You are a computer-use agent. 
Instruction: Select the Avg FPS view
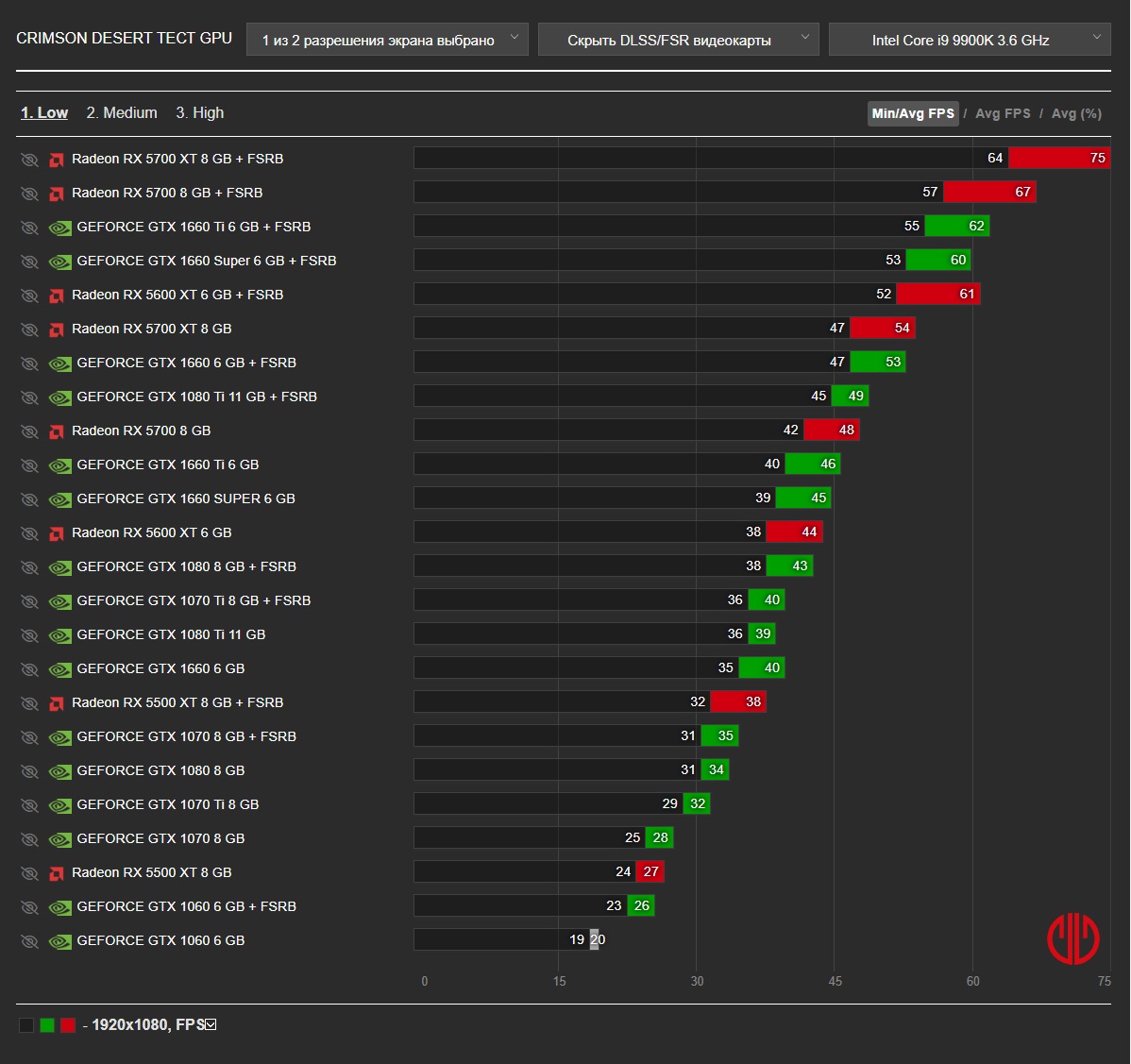click(1003, 113)
